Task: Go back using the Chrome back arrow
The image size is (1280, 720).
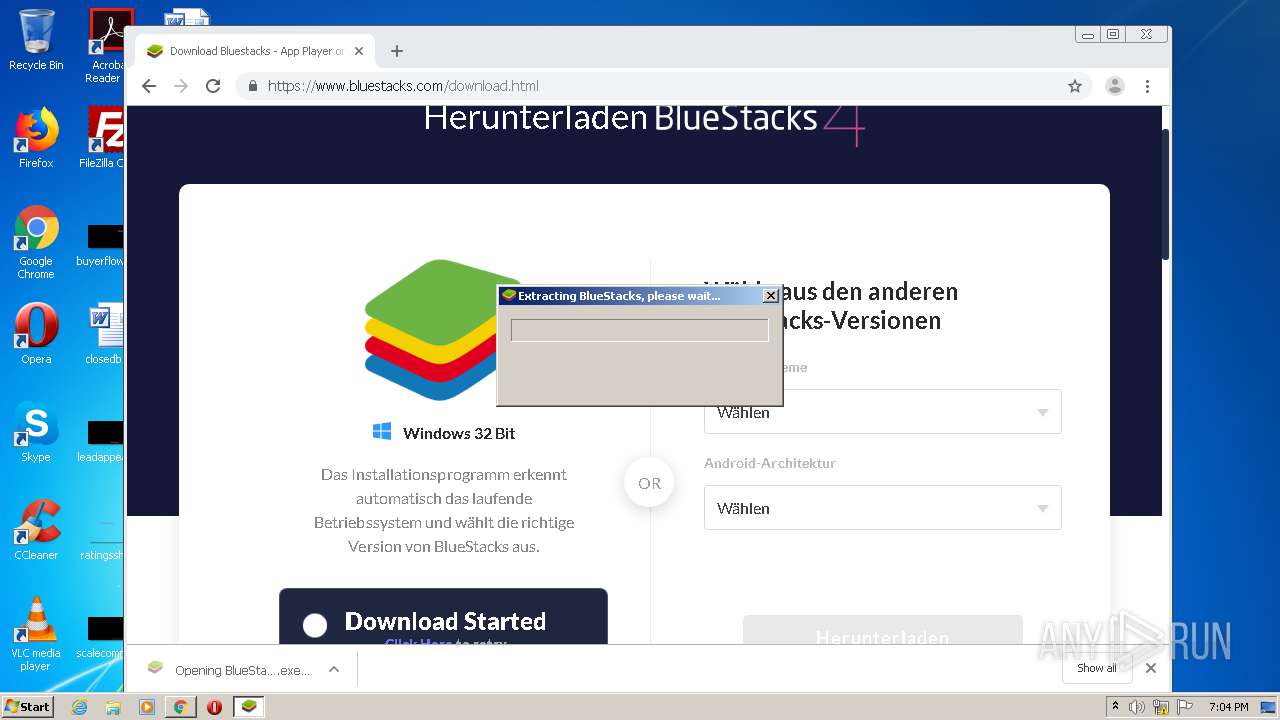Action: pos(149,86)
